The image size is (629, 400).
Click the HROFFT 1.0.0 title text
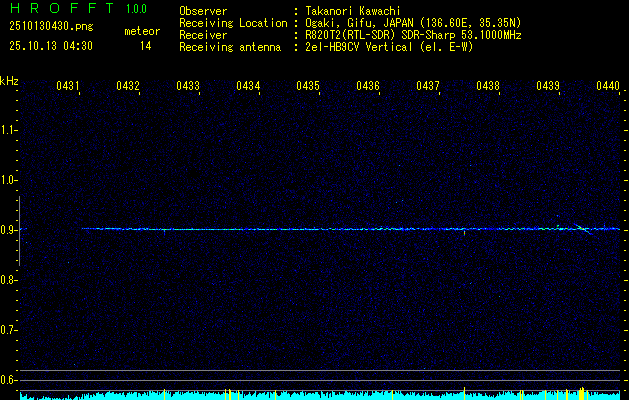[x=78, y=8]
